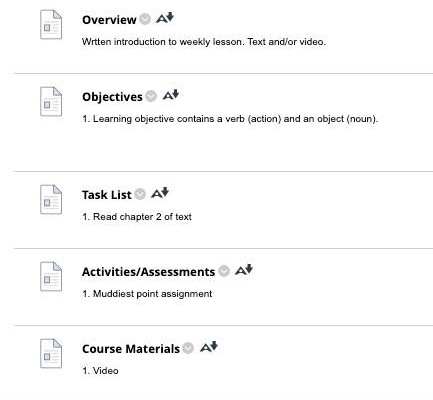Open the Objectives item title

click(x=112, y=97)
